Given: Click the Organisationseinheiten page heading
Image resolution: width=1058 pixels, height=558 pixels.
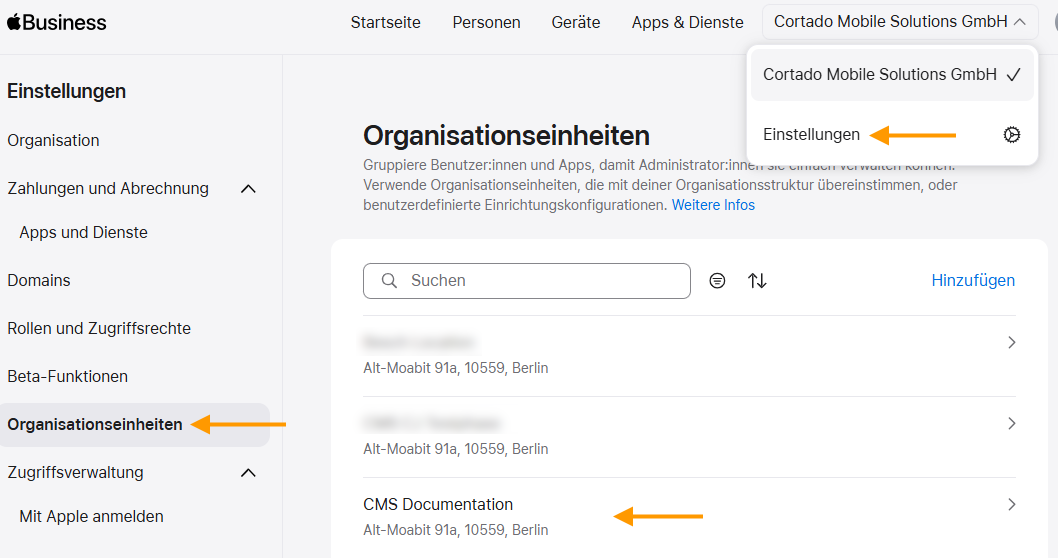Looking at the screenshot, I should coord(506,136).
